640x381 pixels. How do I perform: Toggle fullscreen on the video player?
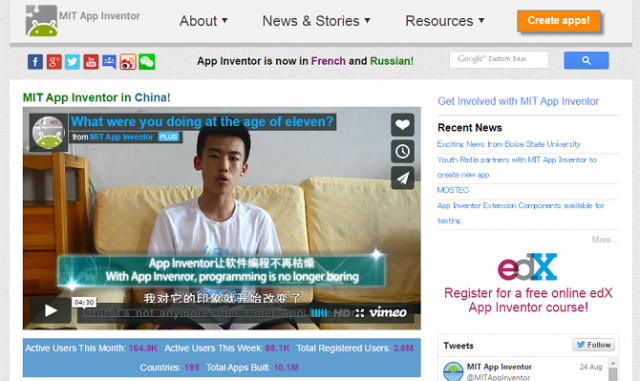click(360, 313)
